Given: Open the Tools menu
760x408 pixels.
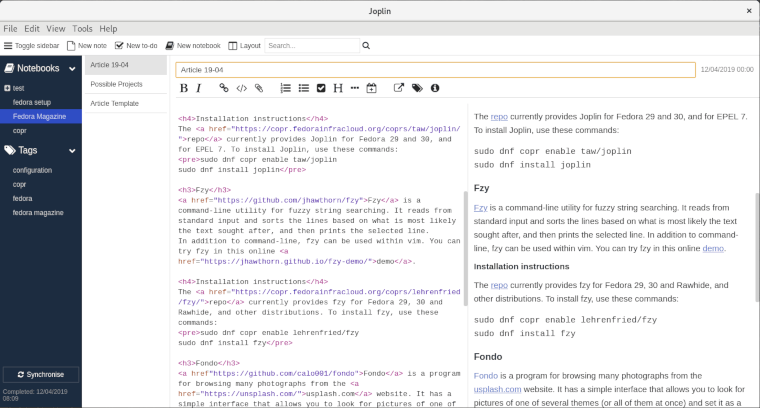Looking at the screenshot, I should click(82, 29).
